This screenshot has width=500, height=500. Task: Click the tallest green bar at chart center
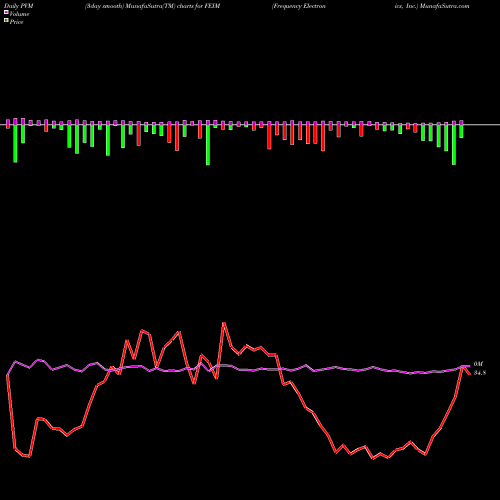pos(208,145)
